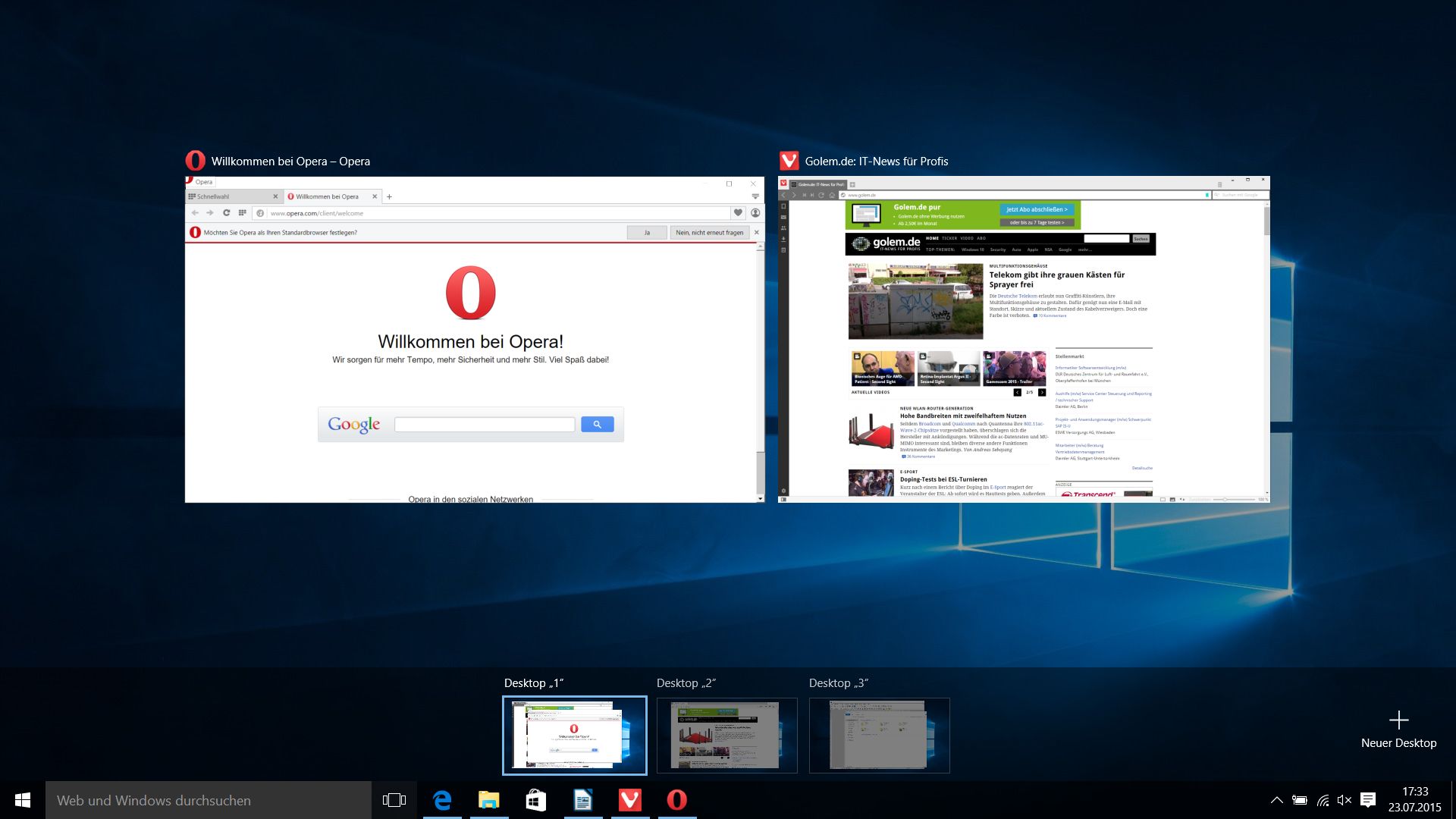
Task: Select the Golem.de tab in Vivaldi
Action: [817, 184]
